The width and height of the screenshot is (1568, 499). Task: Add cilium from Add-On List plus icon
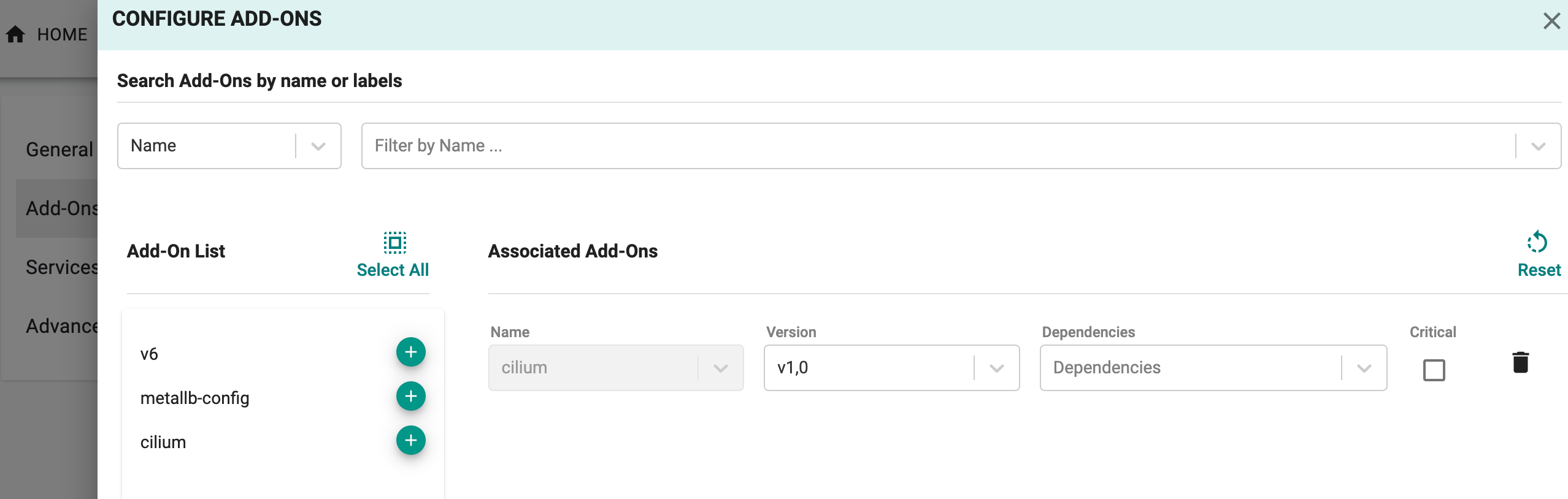(410, 440)
